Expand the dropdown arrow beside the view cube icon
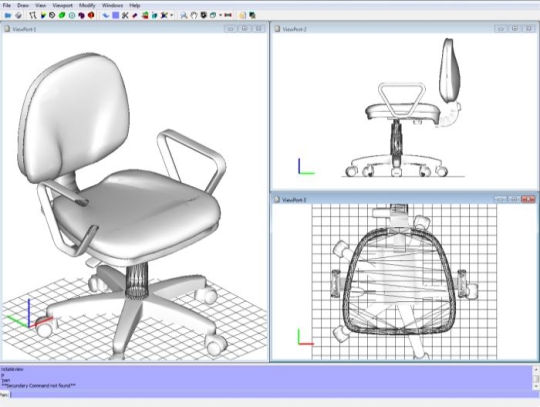This screenshot has width=540, height=407. tap(220, 15)
